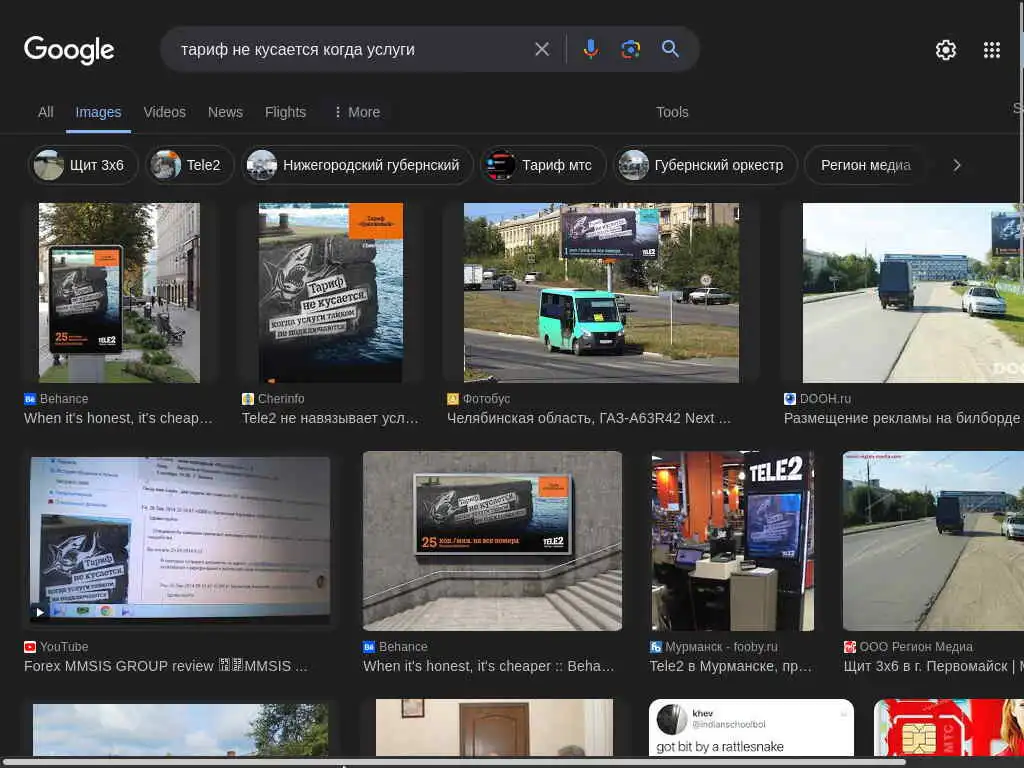Select Регион медиа filter chip

click(865, 165)
